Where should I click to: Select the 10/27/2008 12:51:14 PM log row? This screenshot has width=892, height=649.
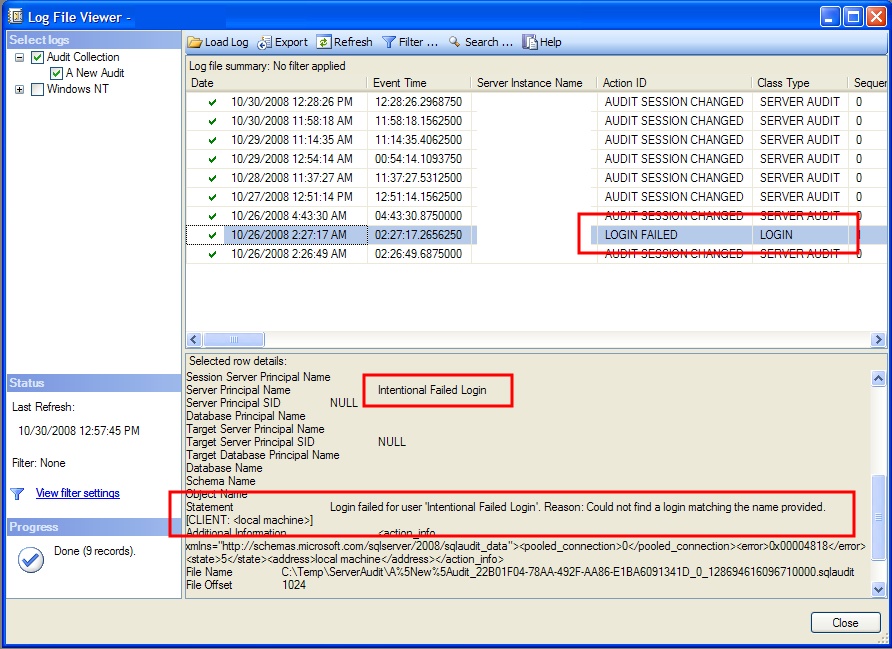[536, 197]
